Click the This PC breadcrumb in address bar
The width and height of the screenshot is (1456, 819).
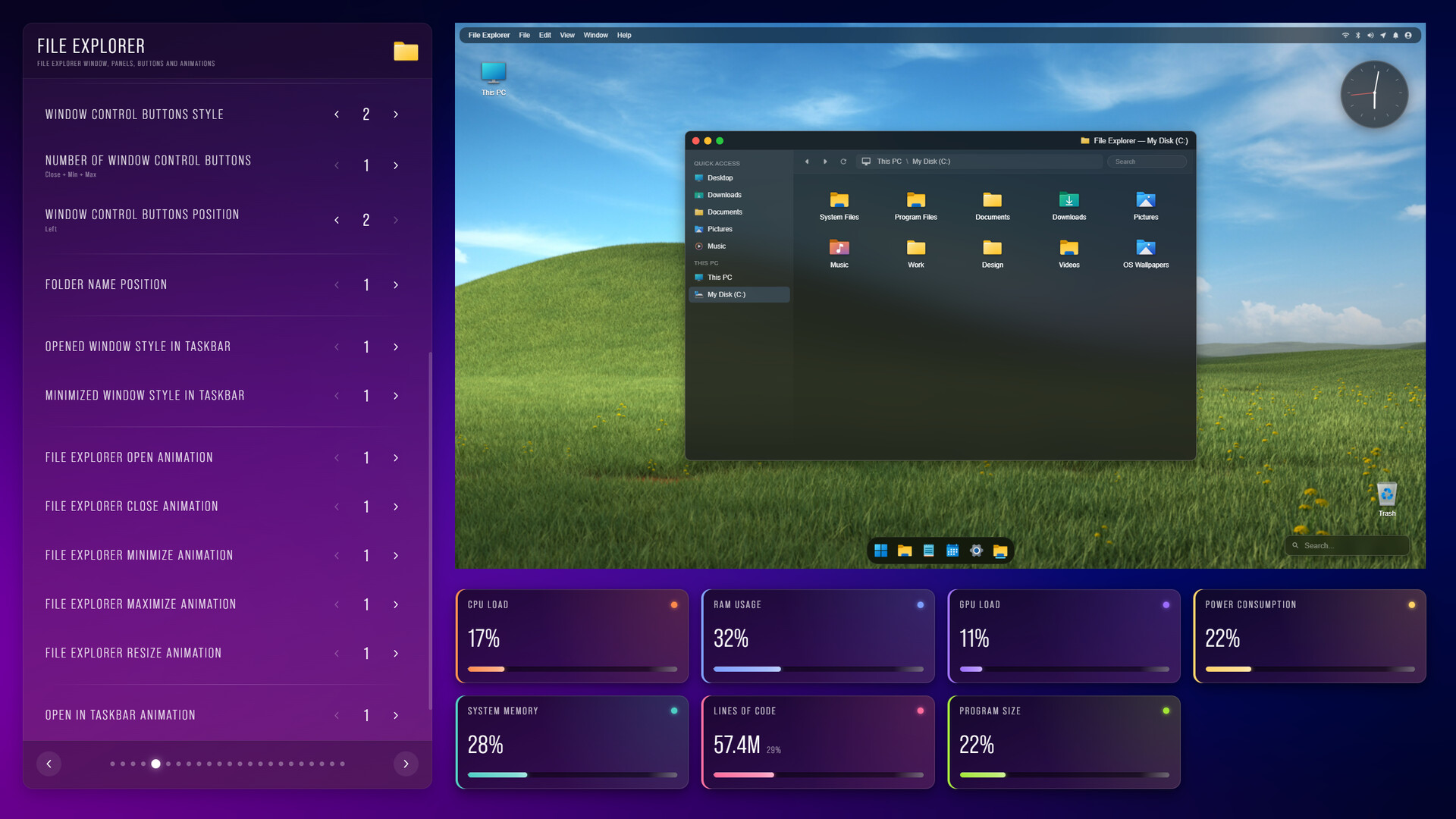click(889, 162)
